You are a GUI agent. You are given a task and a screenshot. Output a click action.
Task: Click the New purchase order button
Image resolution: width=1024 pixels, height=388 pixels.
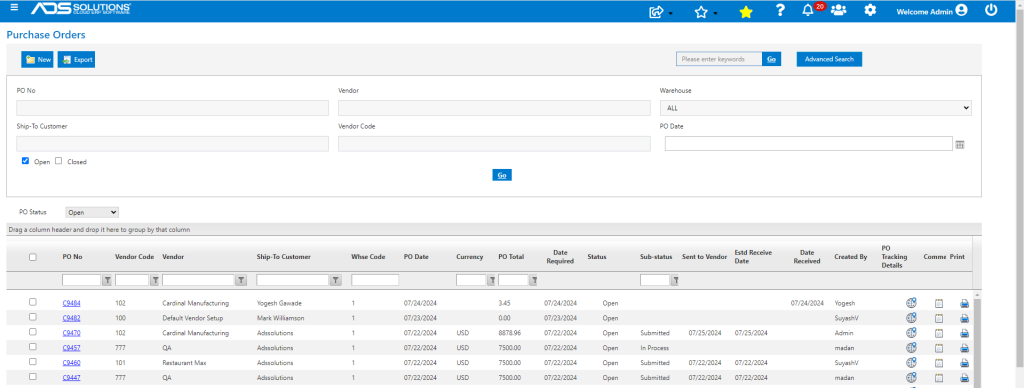[x=37, y=59]
